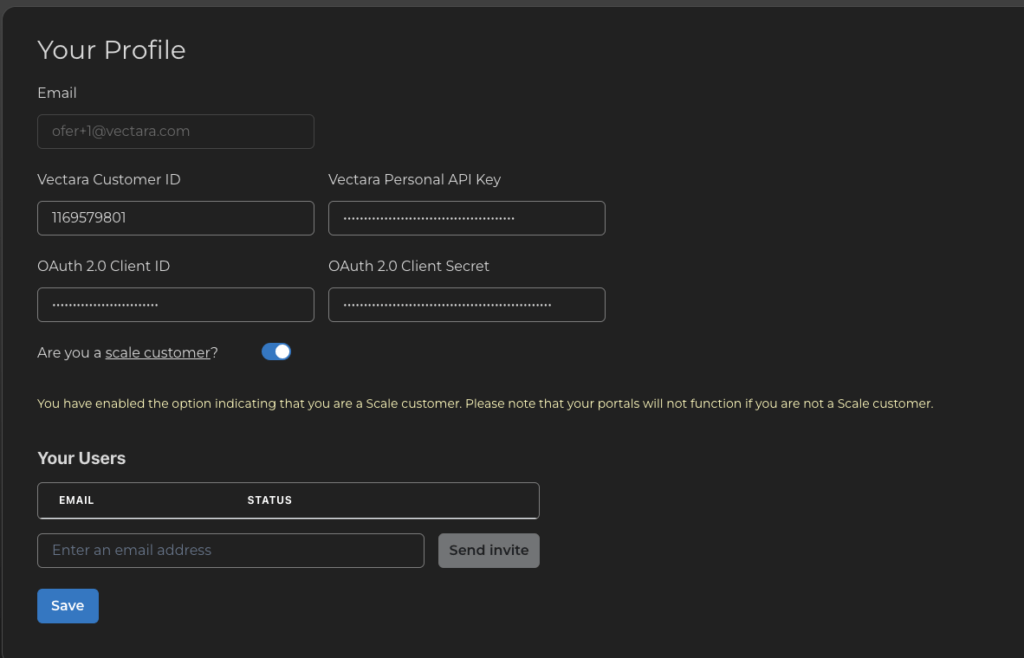Click the 'OAuth 2.0 Client ID' label

[x=103, y=266]
